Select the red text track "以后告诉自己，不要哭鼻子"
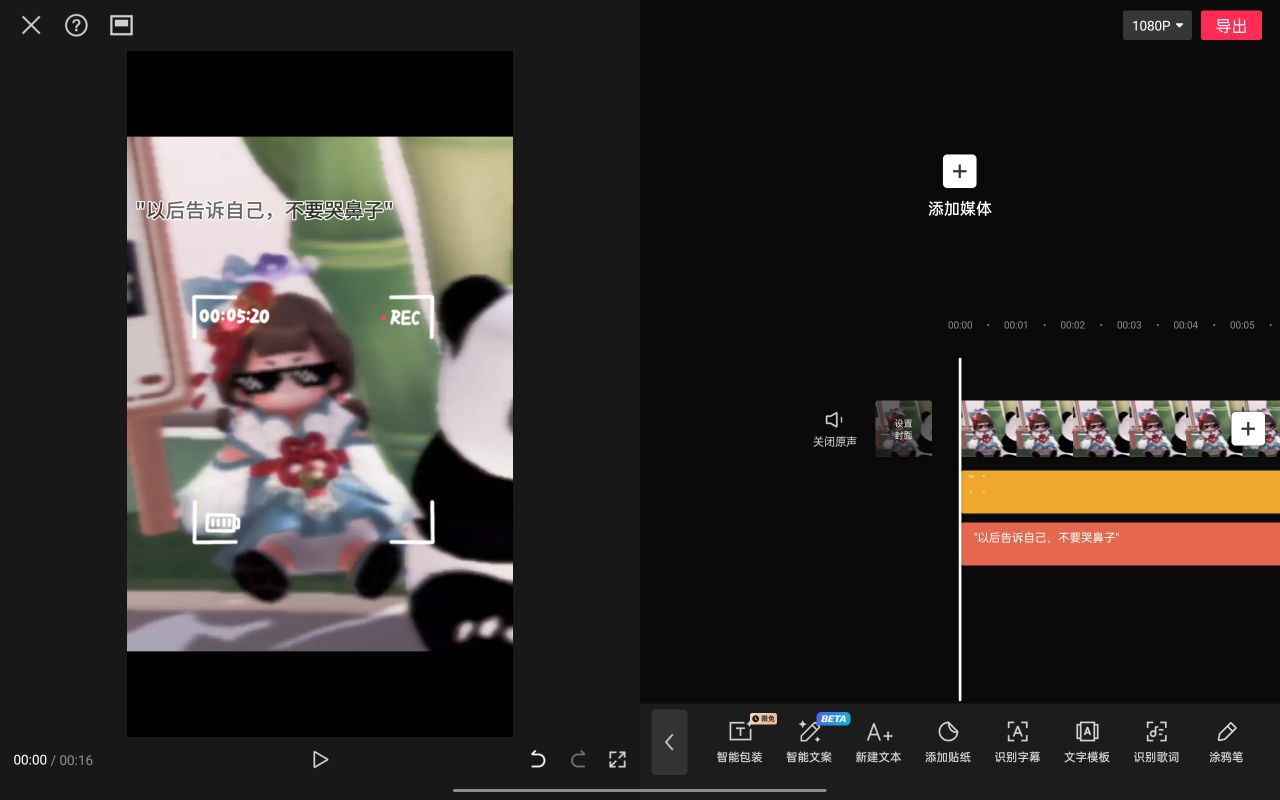Image resolution: width=1280 pixels, height=800 pixels. [1120, 544]
